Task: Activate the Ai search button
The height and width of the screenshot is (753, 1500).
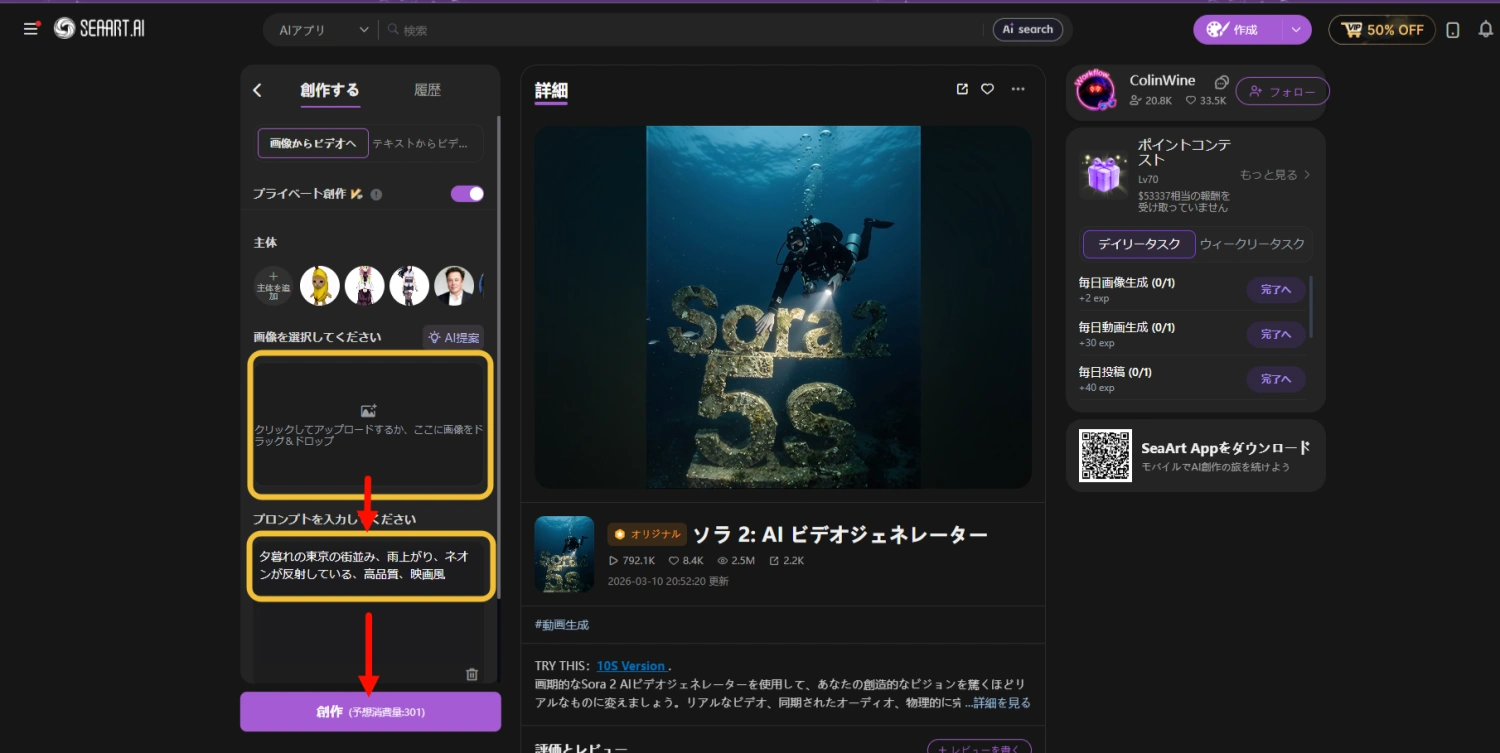Action: [1028, 29]
